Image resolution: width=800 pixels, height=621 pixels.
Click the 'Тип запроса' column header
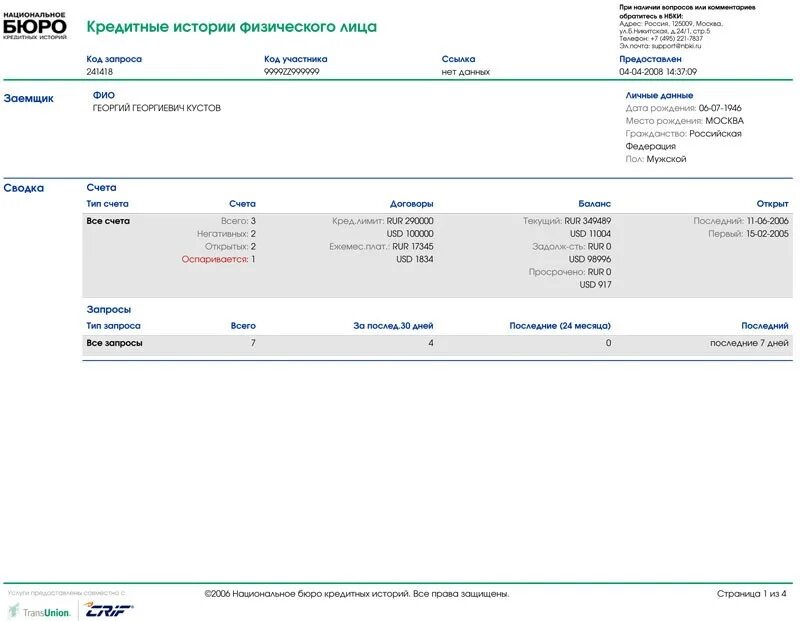[x=113, y=326]
